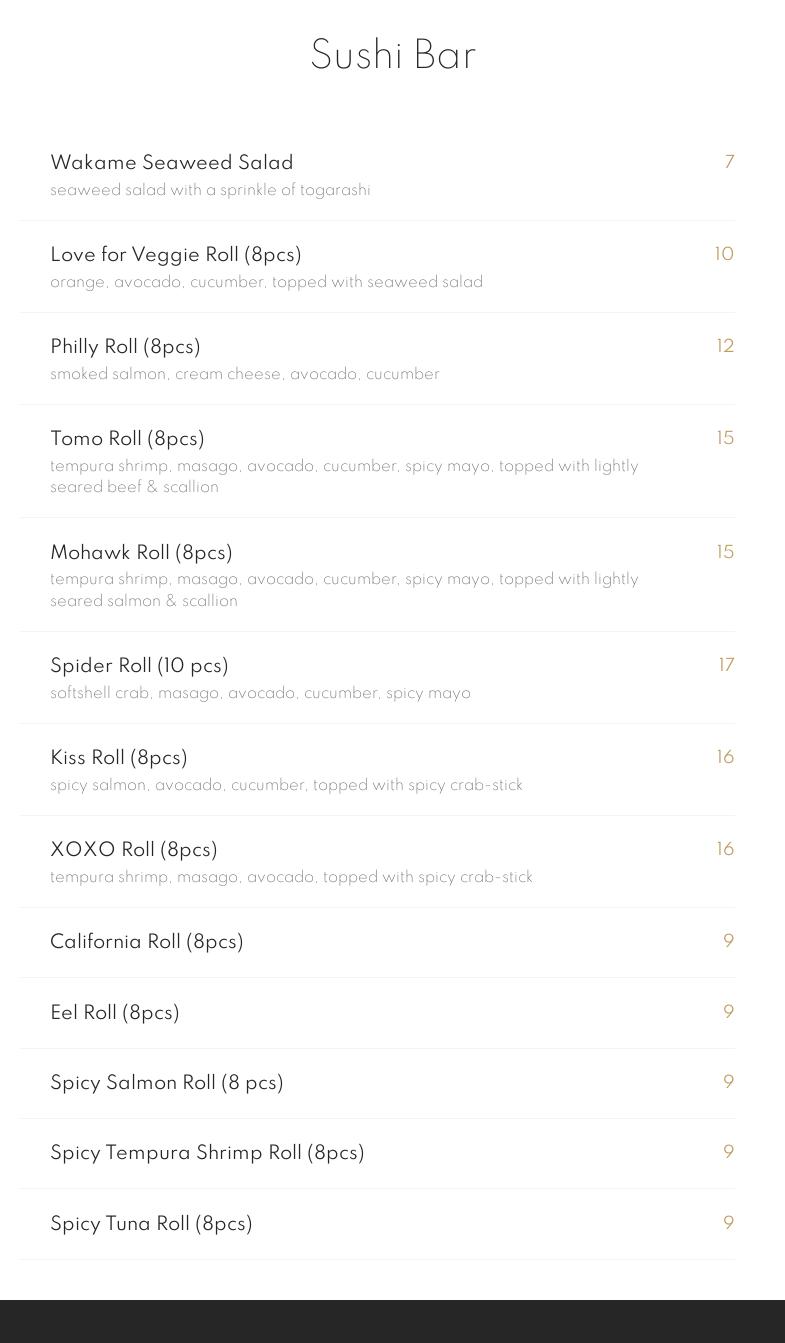This screenshot has width=785, height=1343.
Task: Click the Philly Roll smoked salmon description
Action: tap(245, 374)
